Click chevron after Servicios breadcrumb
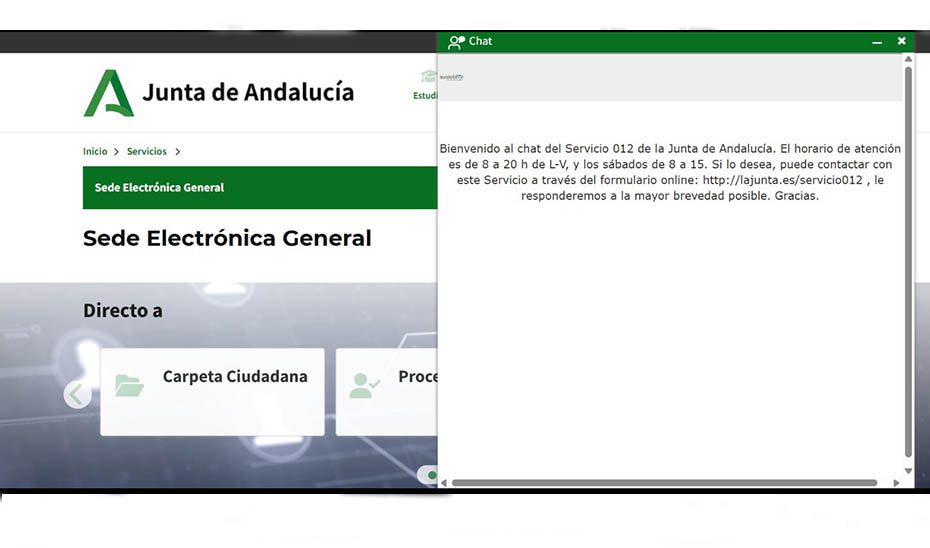Screen dimensions: 930x548 [x=177, y=152]
